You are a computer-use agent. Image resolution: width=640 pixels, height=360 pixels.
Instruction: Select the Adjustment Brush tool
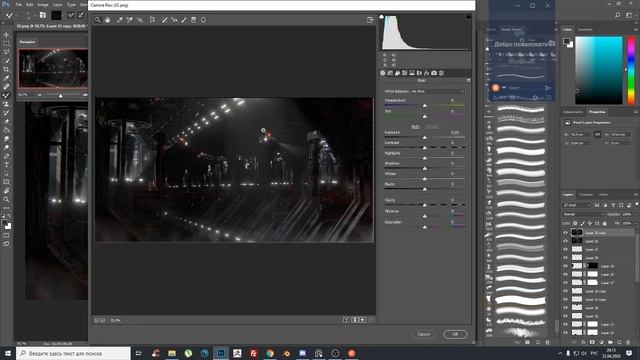(x=184, y=20)
